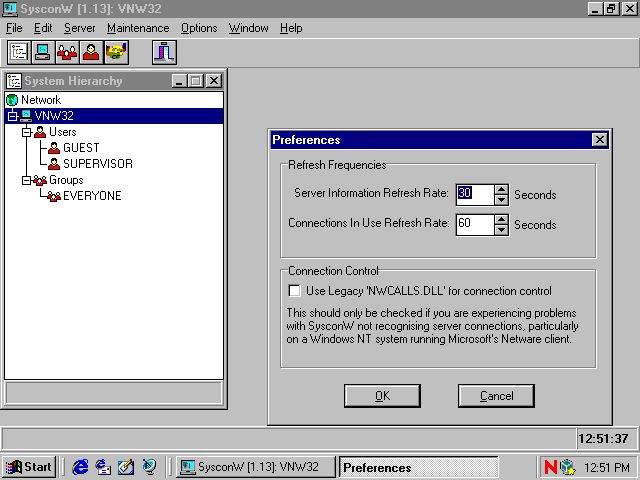Click the channels satellite quick launch icon

point(149,467)
